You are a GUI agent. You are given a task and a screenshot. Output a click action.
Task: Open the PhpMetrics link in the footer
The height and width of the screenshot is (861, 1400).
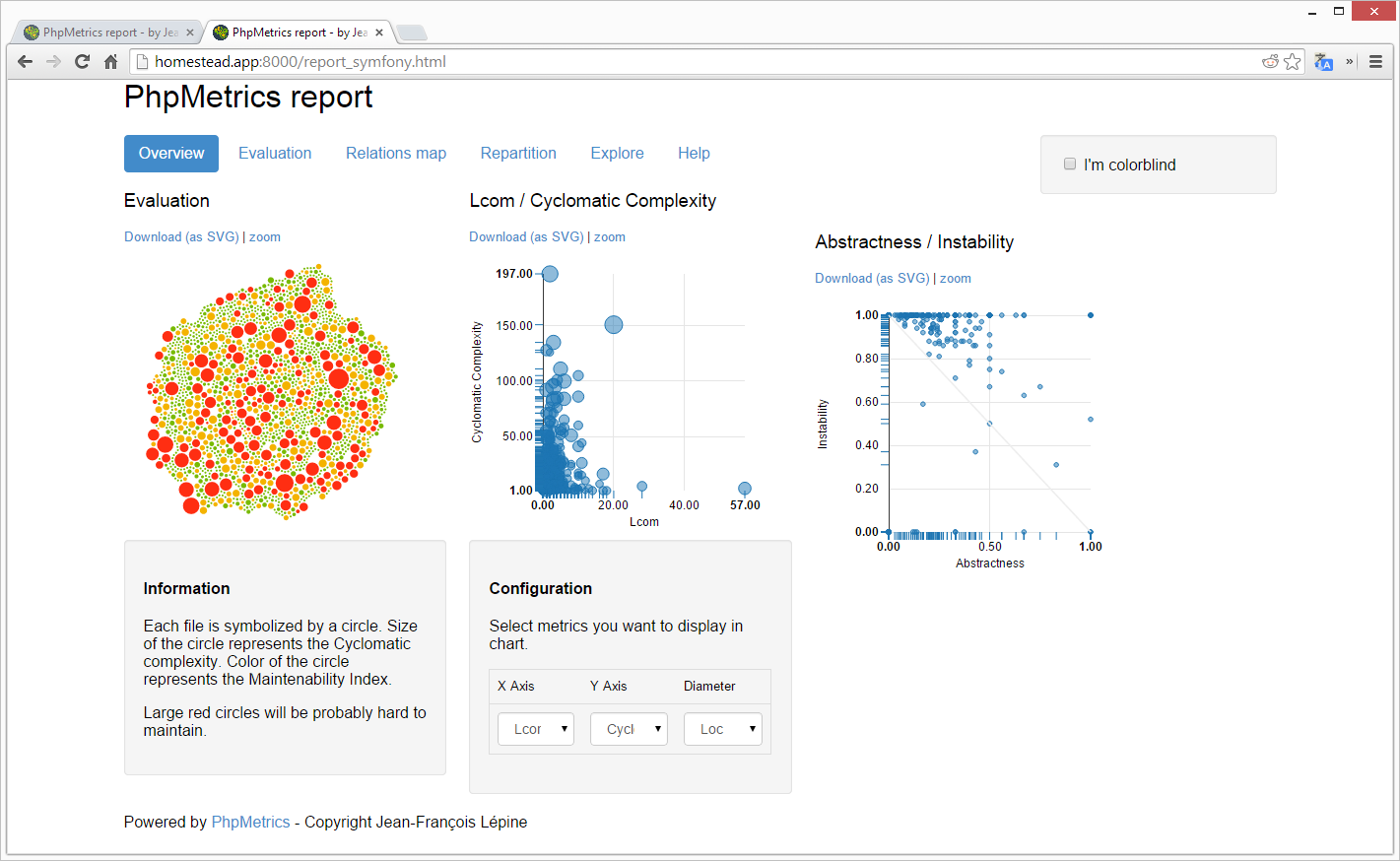(250, 822)
